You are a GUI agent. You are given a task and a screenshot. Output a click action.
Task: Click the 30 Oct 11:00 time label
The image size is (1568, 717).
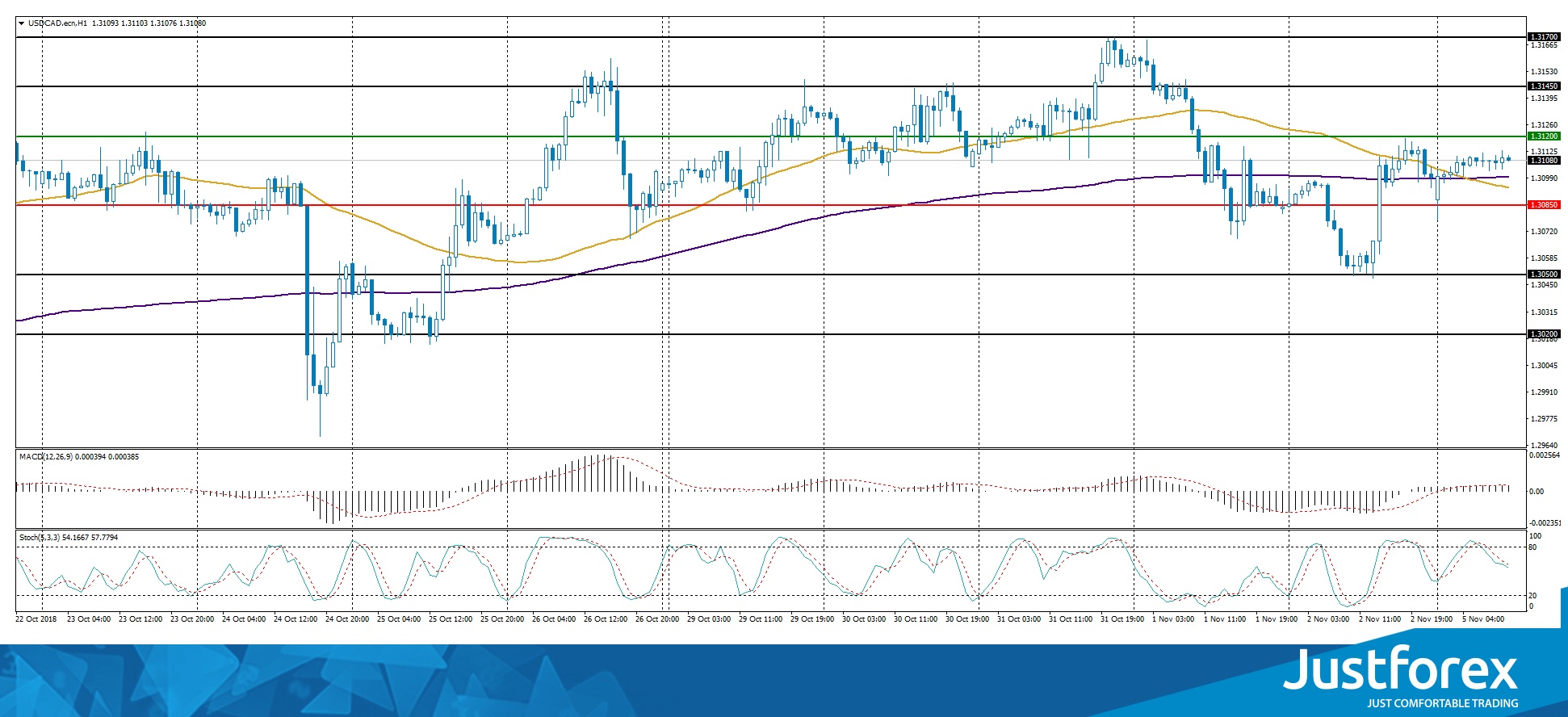(916, 619)
